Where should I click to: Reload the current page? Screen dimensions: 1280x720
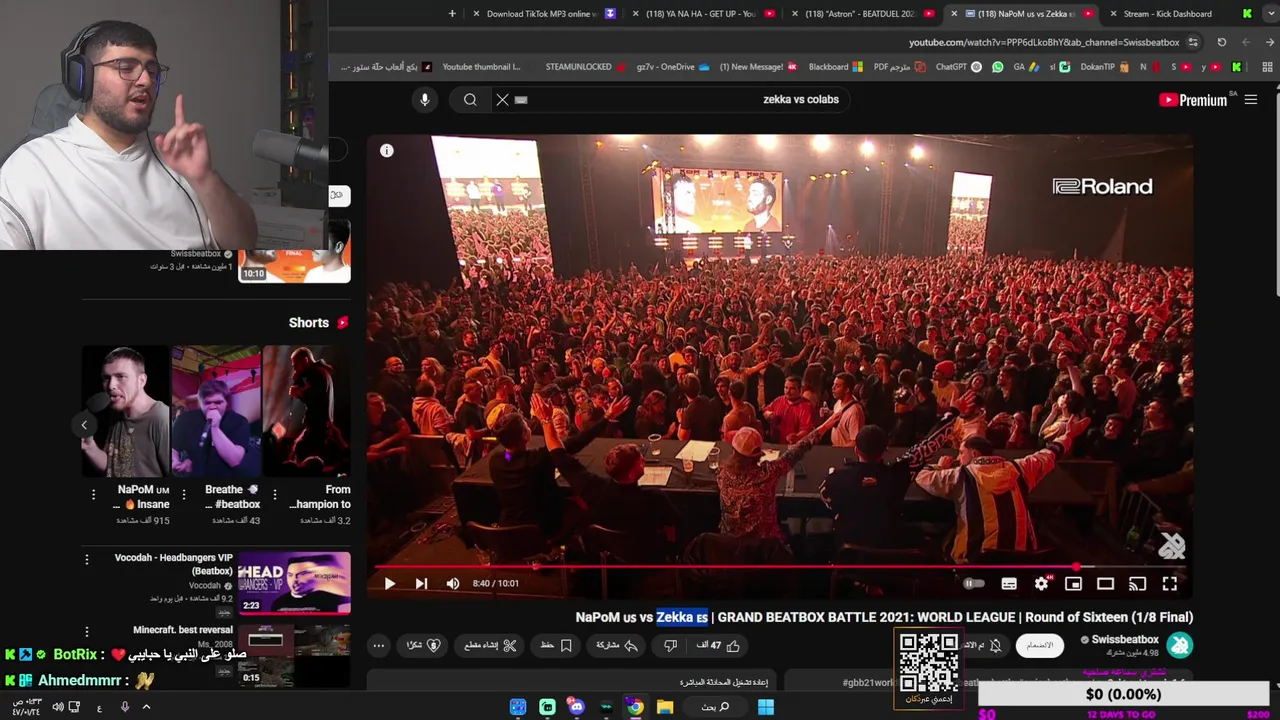pyautogui.click(x=1221, y=43)
